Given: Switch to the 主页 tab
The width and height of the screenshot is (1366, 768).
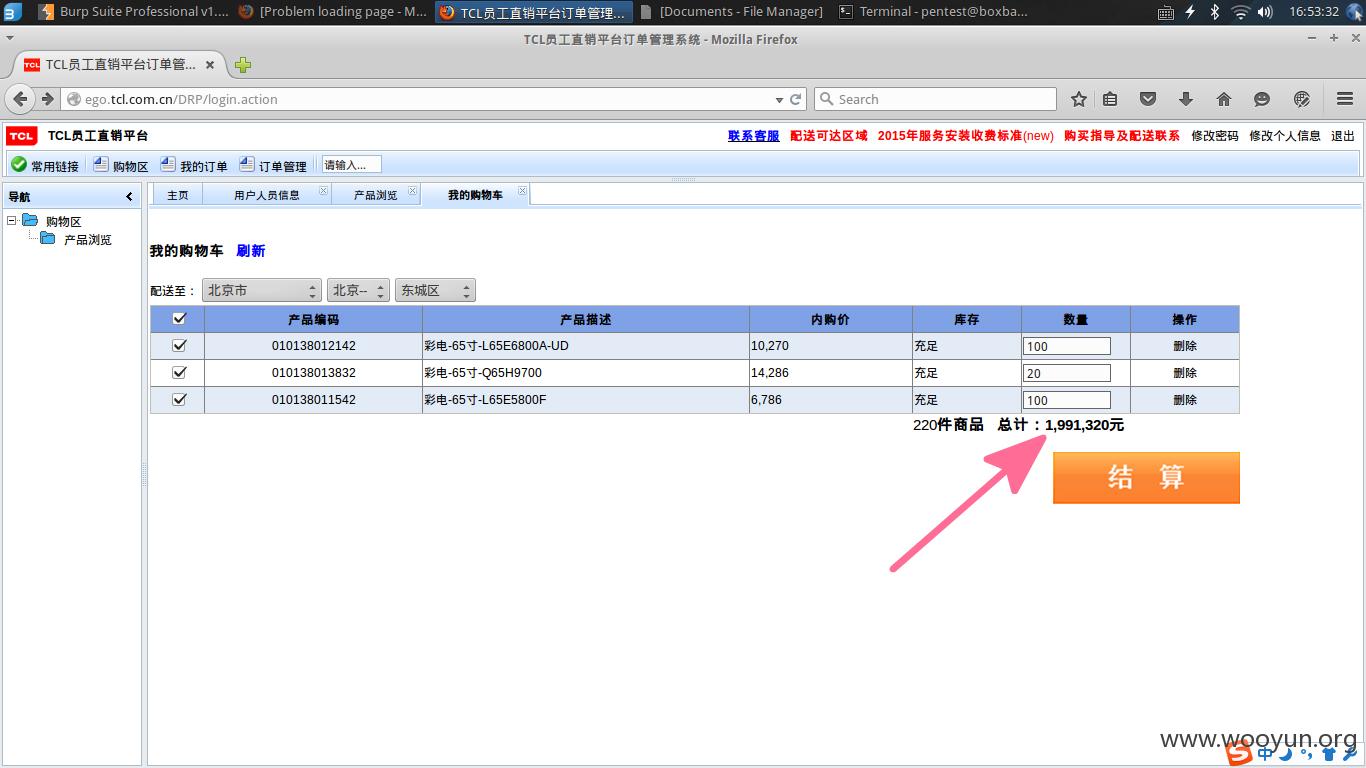Looking at the screenshot, I should point(177,195).
